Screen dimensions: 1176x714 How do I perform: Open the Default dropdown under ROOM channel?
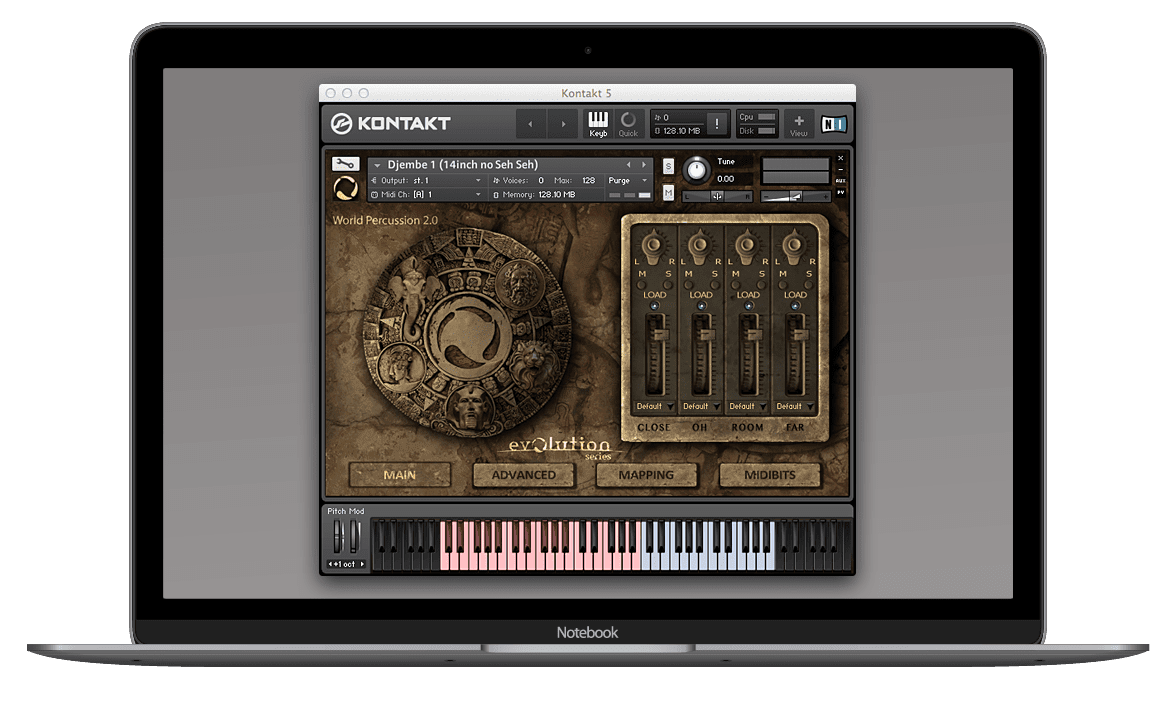(747, 406)
